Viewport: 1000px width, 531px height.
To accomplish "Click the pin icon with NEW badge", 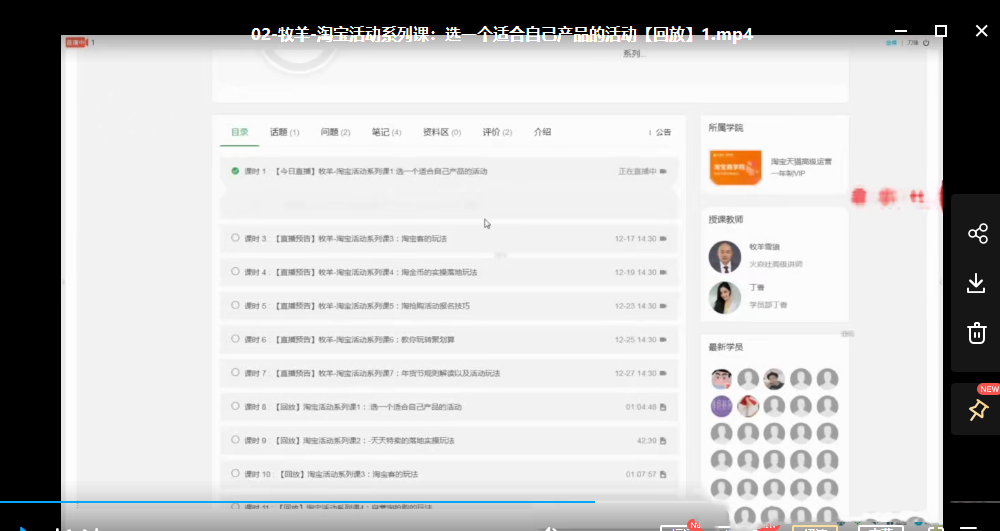I will [x=978, y=410].
